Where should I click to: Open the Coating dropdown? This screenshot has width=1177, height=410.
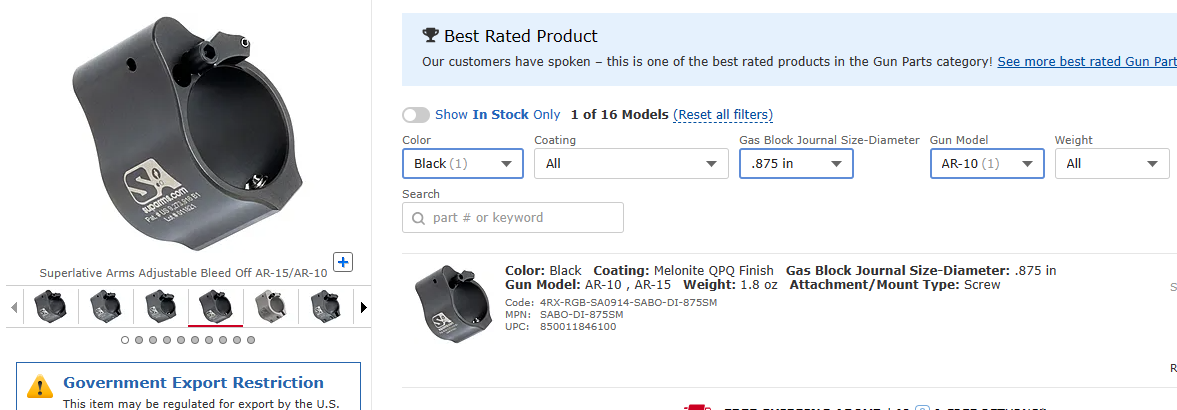(x=631, y=164)
